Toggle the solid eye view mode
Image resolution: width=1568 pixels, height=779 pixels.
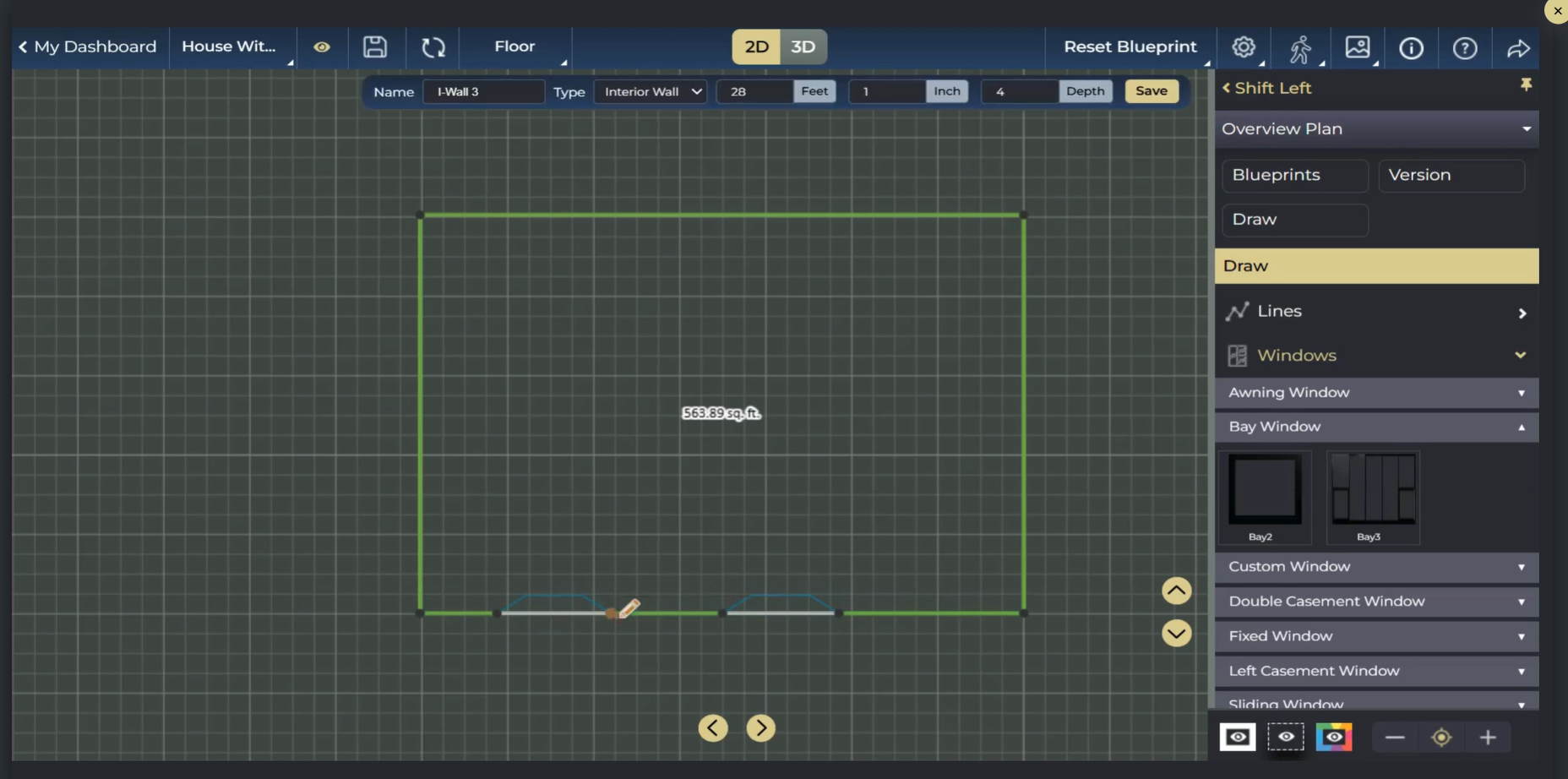tap(1238, 737)
